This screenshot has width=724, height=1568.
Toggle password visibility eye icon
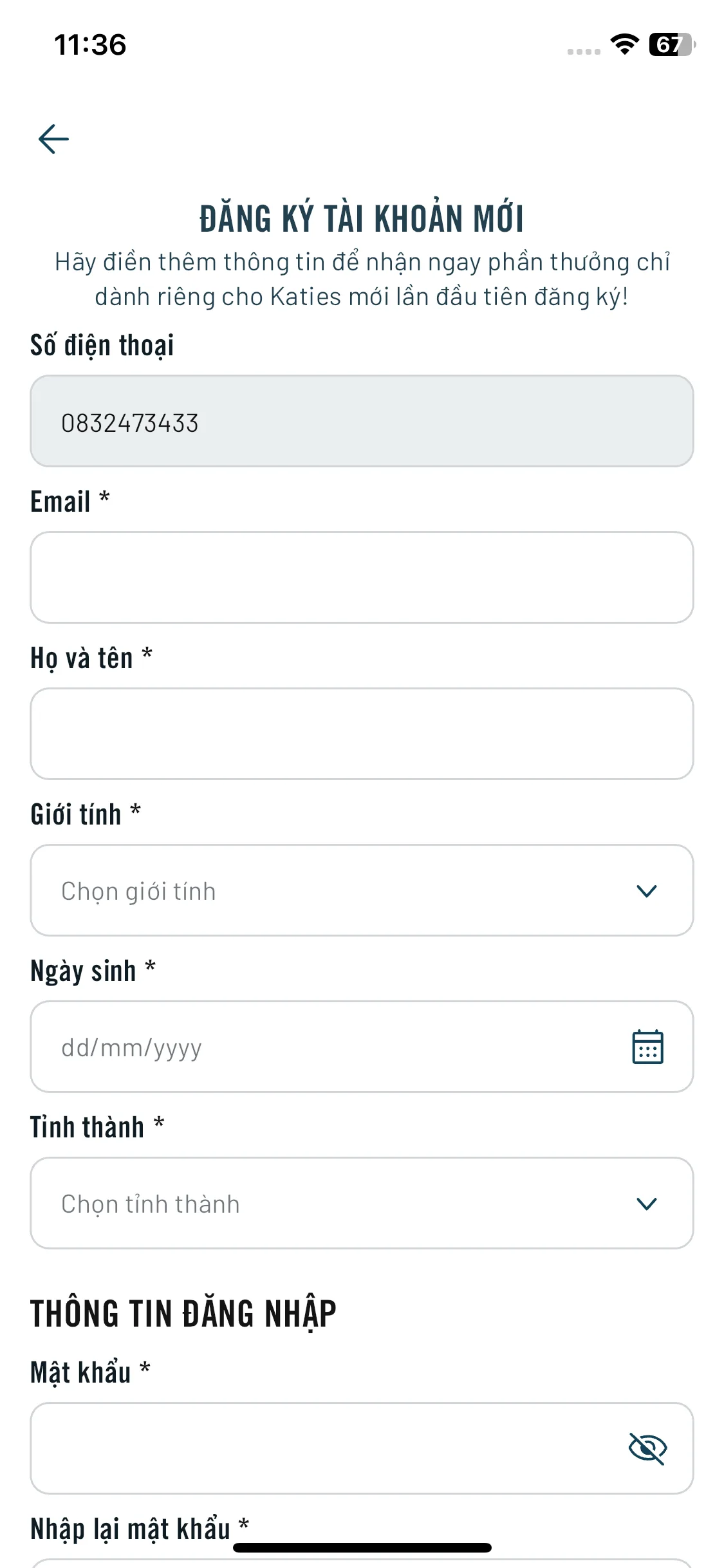point(647,1448)
